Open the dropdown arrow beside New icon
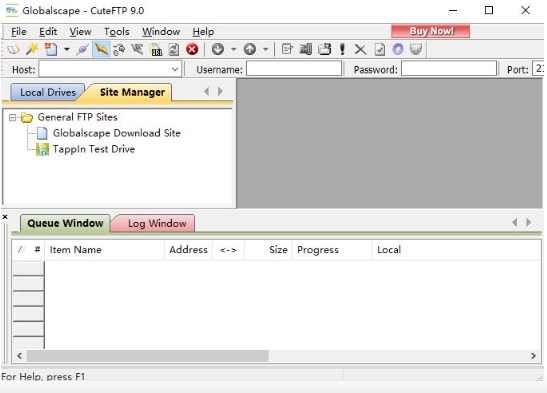 click(x=66, y=50)
